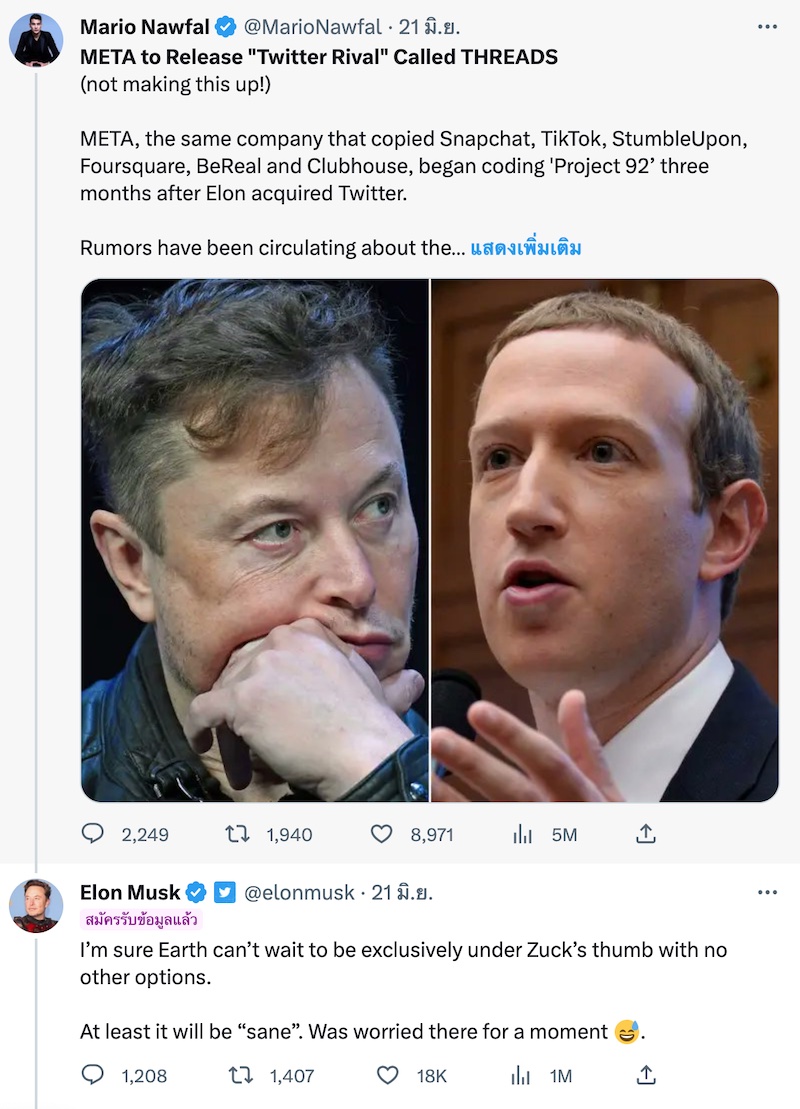Image resolution: width=800 pixels, height=1109 pixels.
Task: Toggle the สมัครรับข้อมูลแล้ว subscribed badge
Action: click(x=140, y=918)
